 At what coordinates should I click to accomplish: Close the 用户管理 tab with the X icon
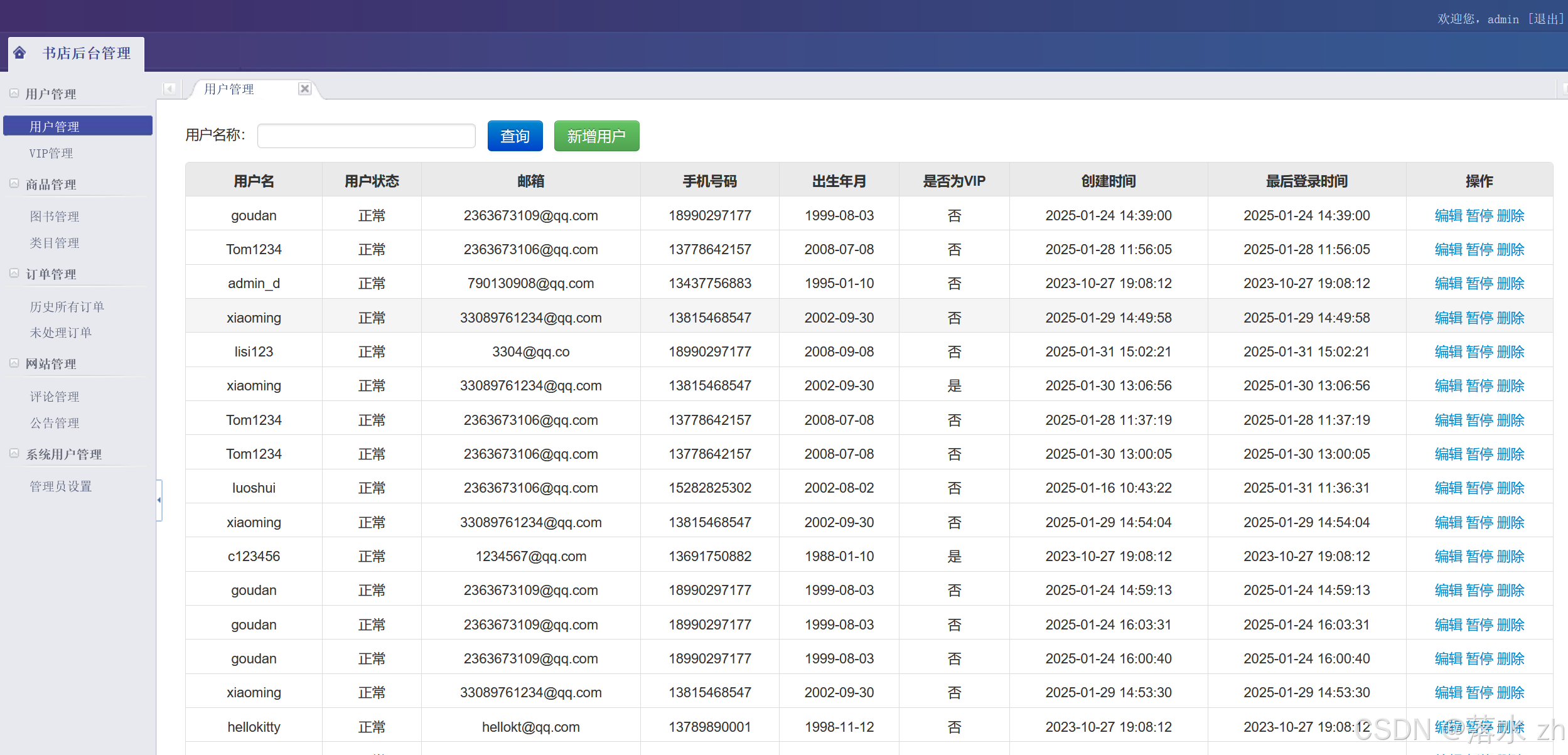coord(304,88)
